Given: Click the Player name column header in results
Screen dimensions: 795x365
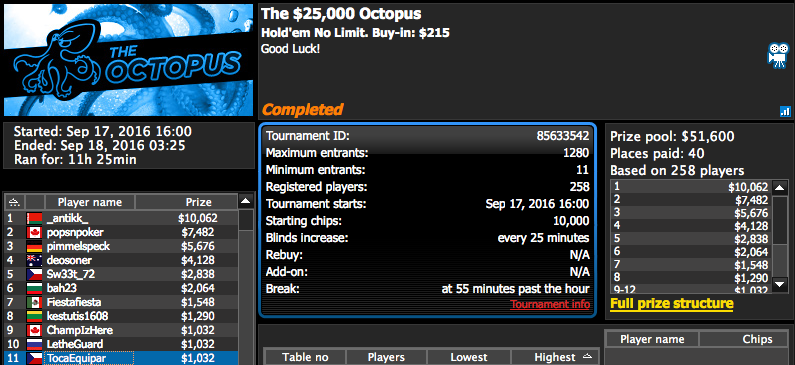Looking at the screenshot, I should (x=90, y=202).
